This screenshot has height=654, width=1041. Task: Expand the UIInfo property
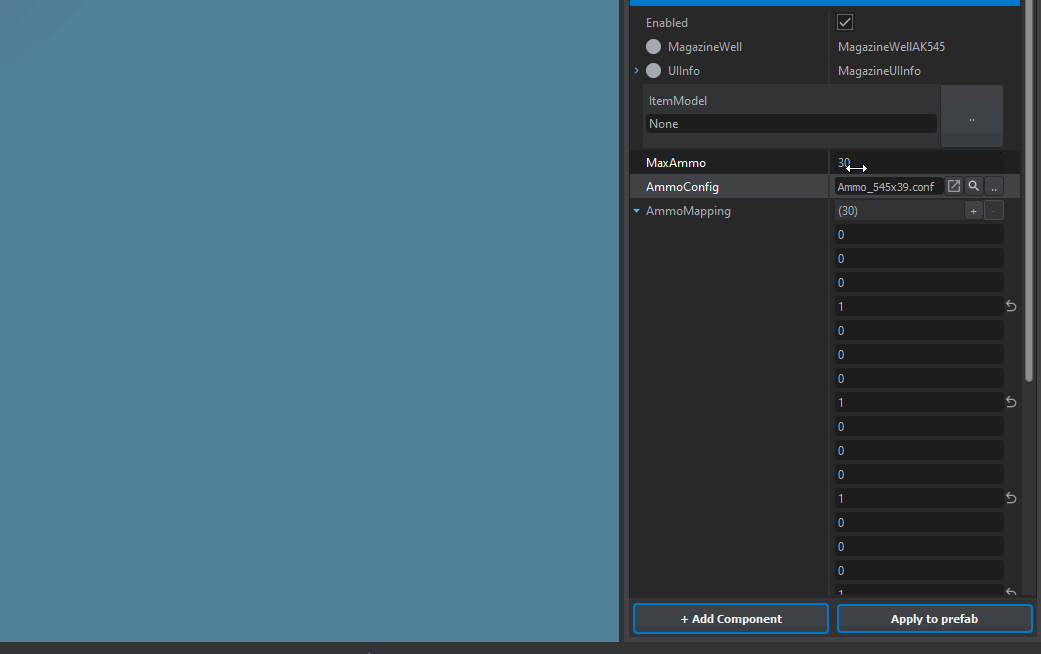coord(636,71)
